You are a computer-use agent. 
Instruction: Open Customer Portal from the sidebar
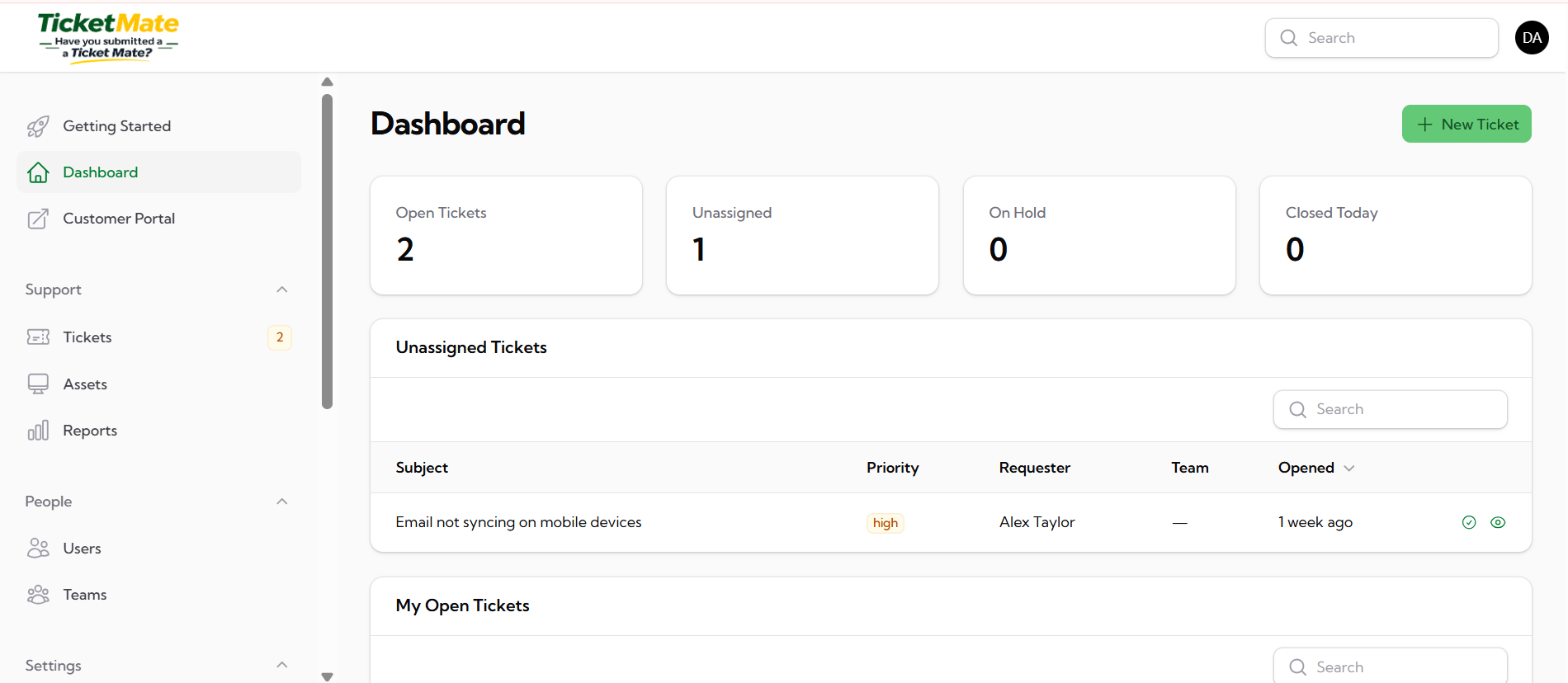(158, 219)
